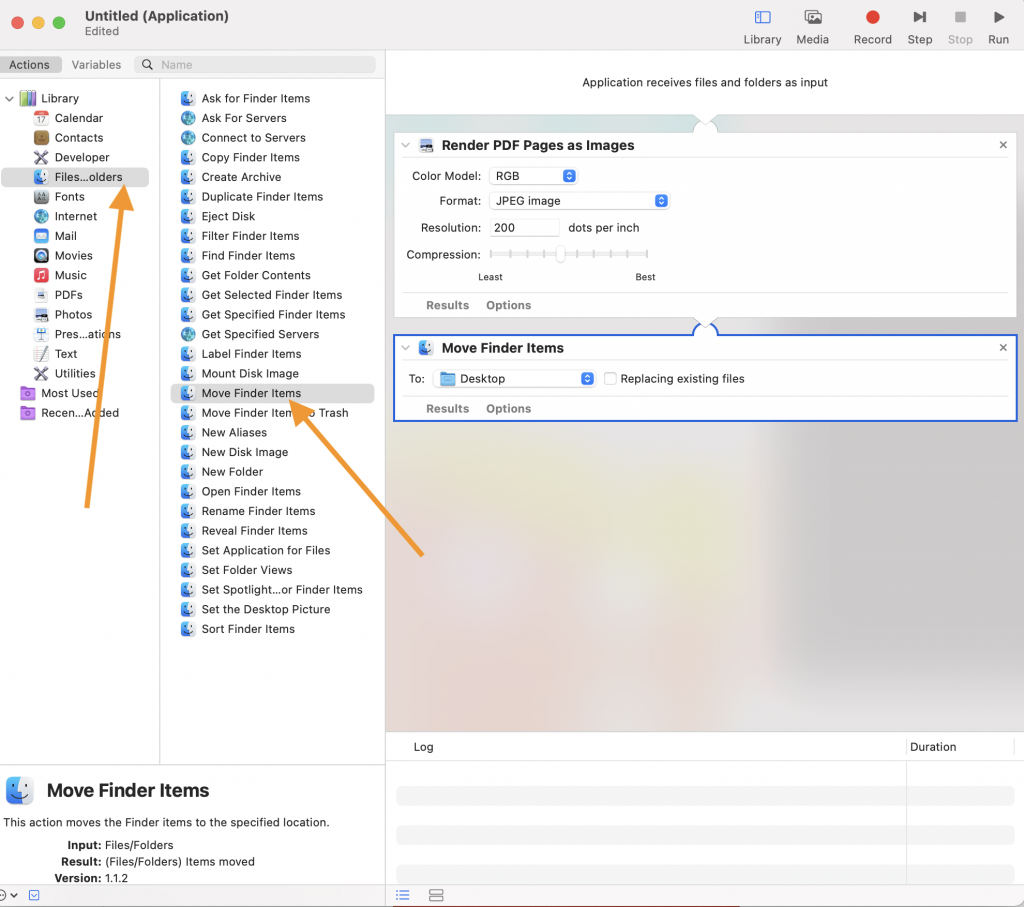1024x907 pixels.
Task: Click the Name search field
Action: (255, 65)
